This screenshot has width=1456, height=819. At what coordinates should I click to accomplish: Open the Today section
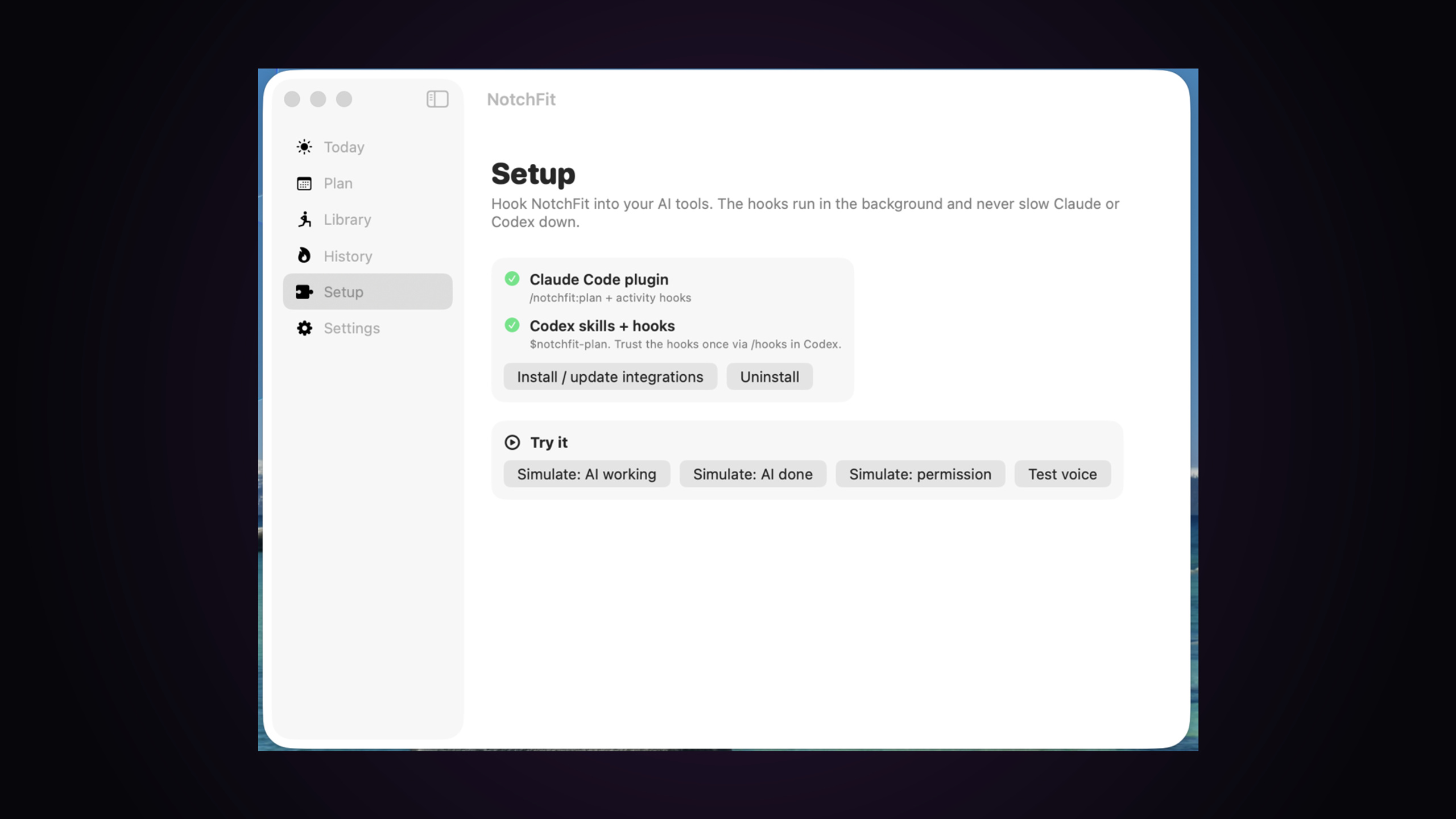pos(367,147)
